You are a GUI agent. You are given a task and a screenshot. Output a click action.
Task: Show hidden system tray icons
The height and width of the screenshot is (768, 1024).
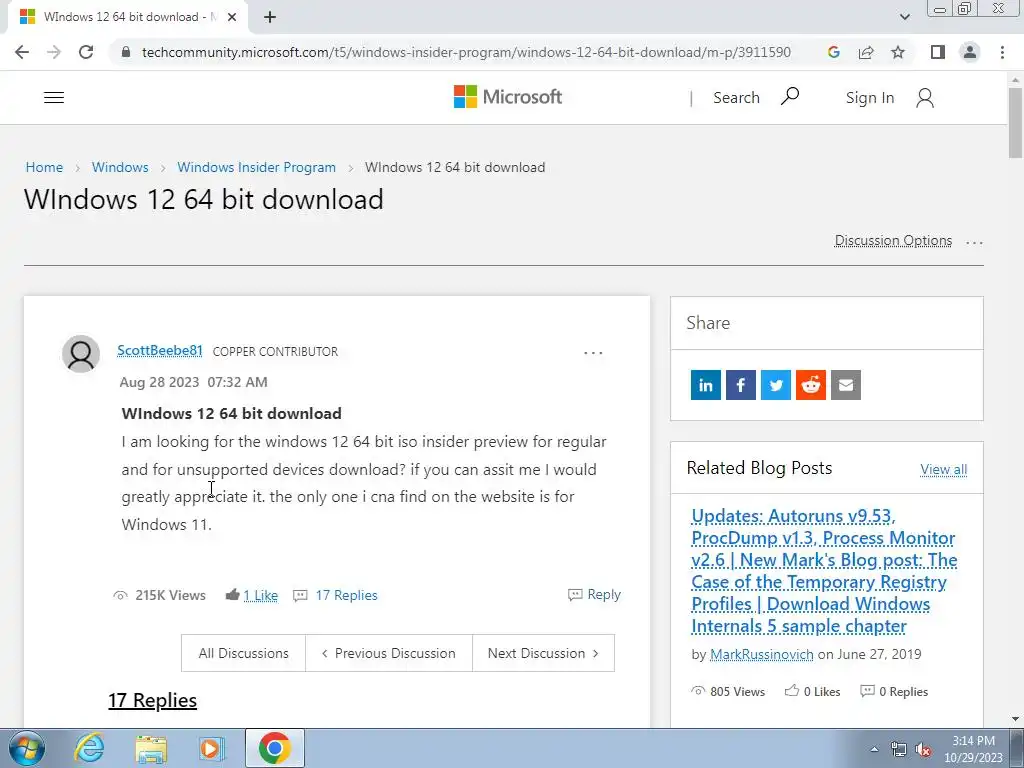click(x=874, y=750)
